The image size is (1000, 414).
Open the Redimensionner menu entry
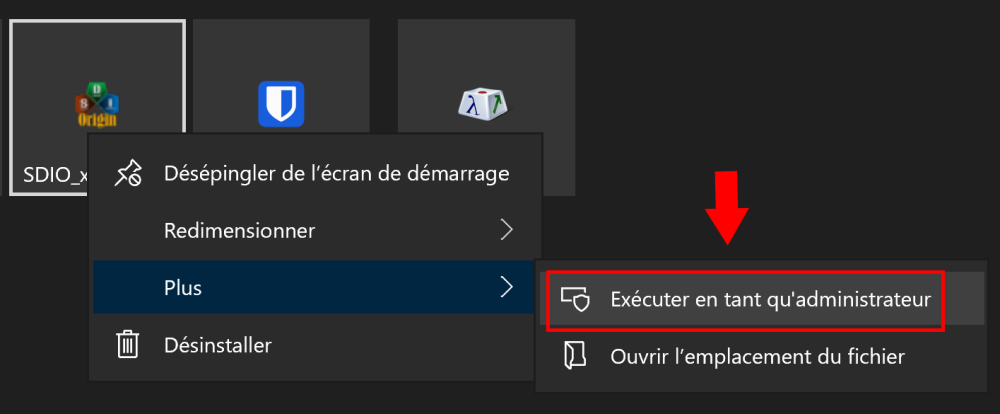click(240, 230)
